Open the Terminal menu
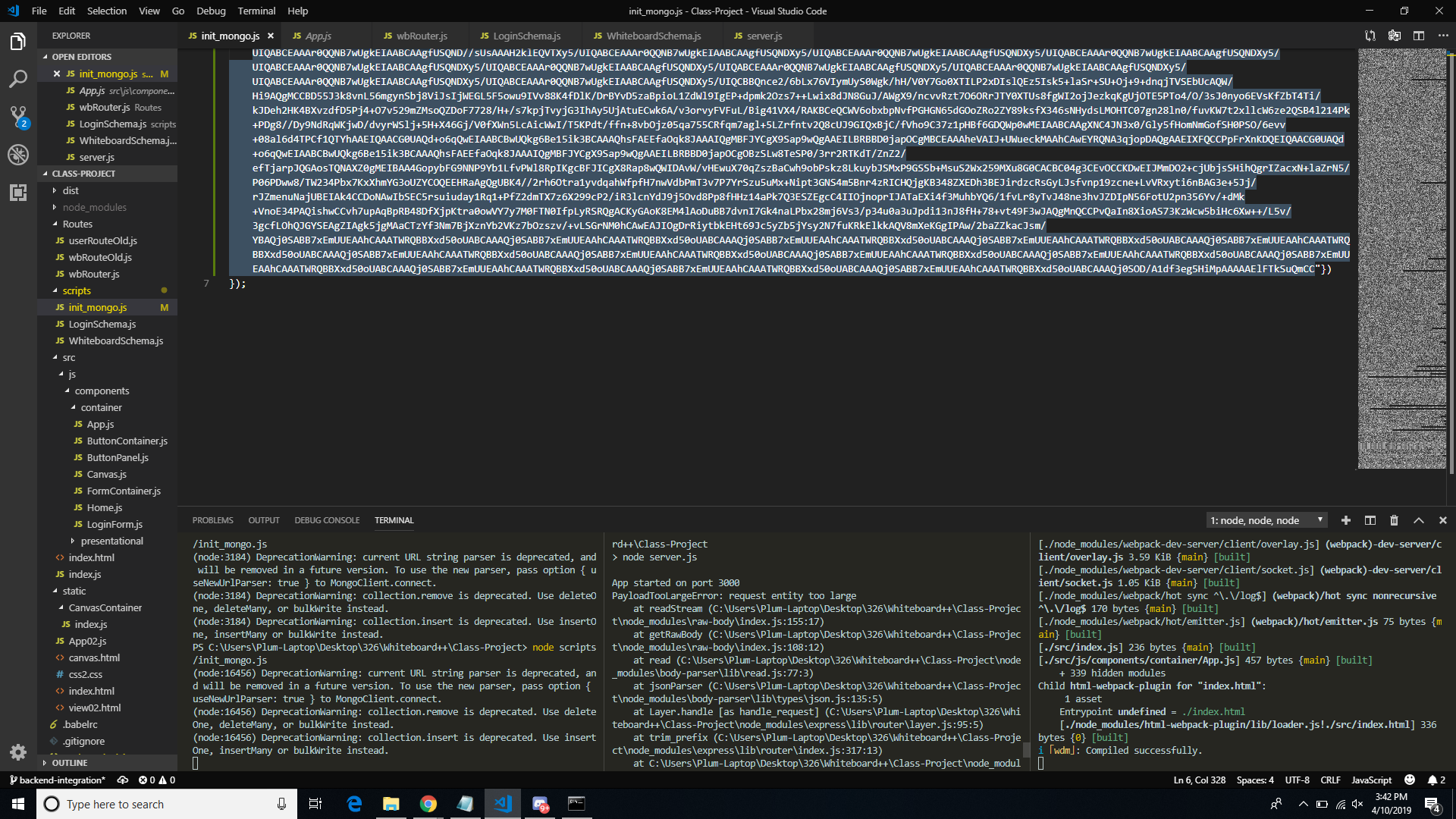 coord(256,11)
